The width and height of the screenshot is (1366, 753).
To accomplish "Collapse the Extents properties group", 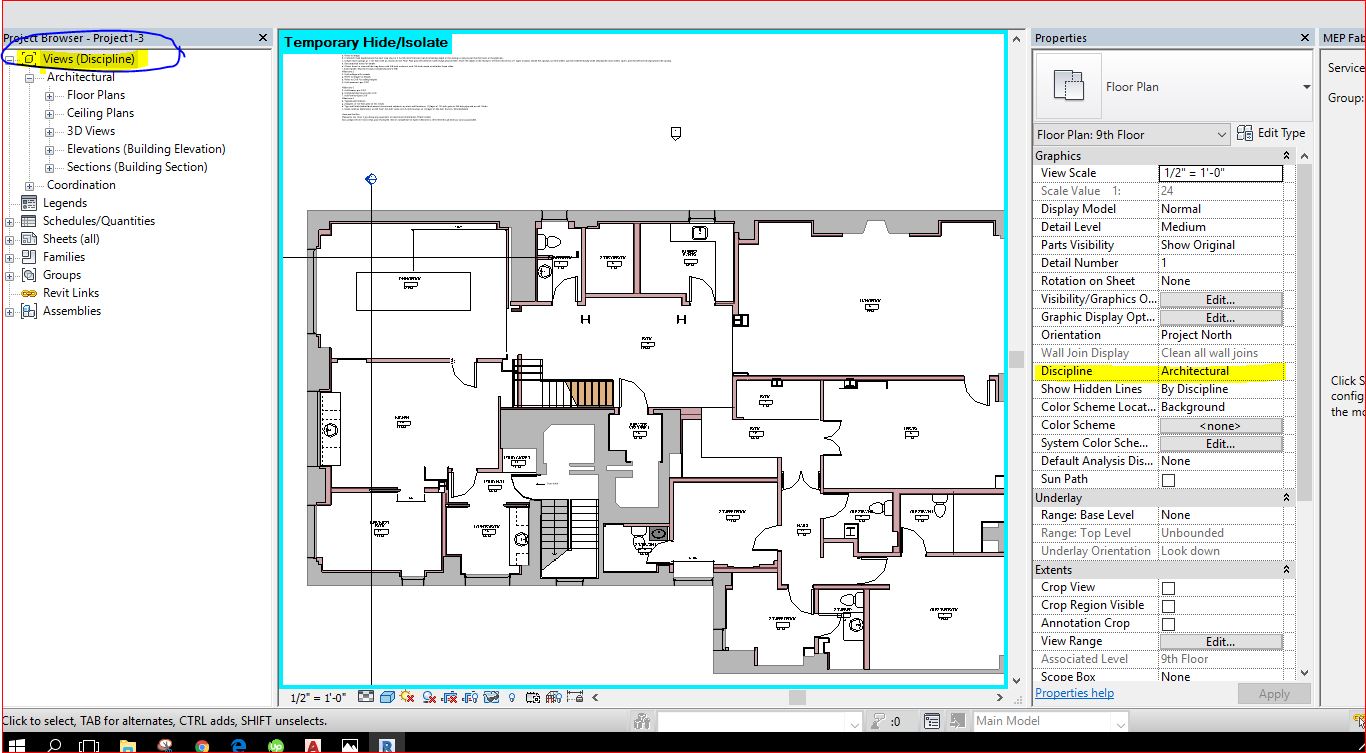I will click(1286, 570).
